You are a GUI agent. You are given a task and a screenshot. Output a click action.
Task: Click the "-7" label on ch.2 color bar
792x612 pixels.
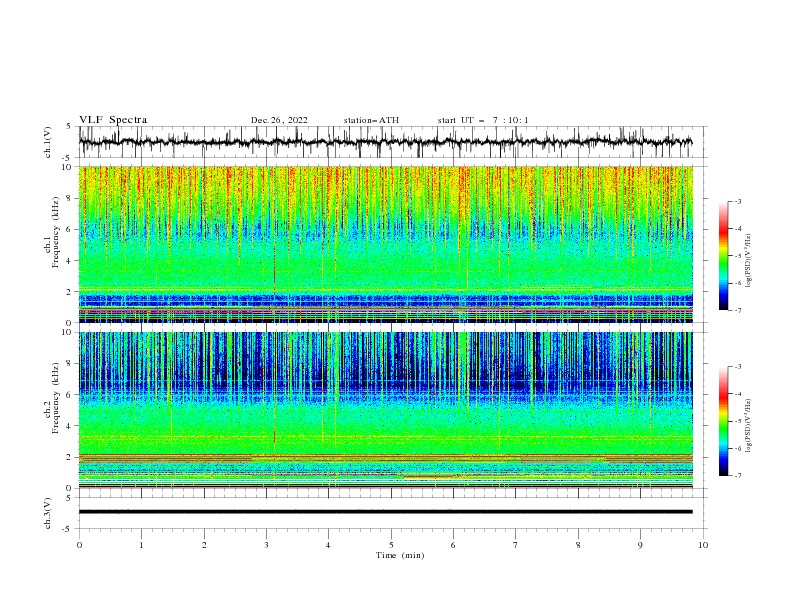738,476
